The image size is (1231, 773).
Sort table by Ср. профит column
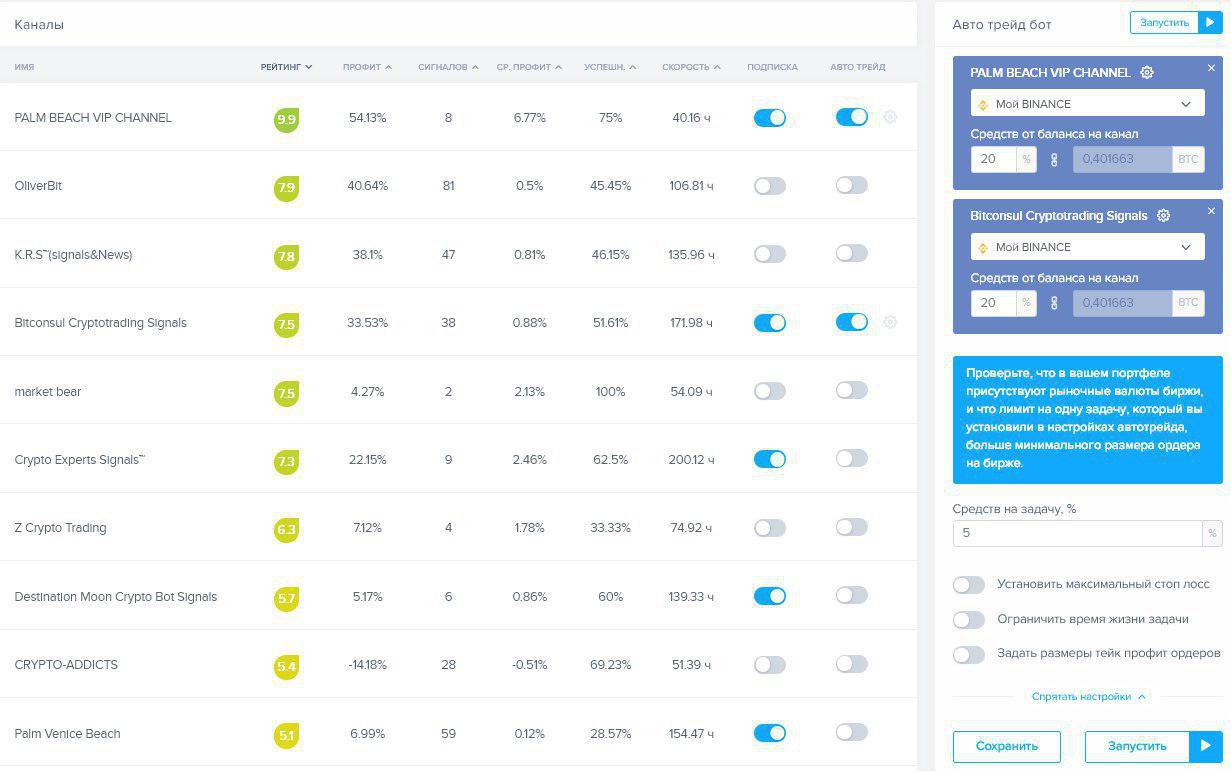529,67
